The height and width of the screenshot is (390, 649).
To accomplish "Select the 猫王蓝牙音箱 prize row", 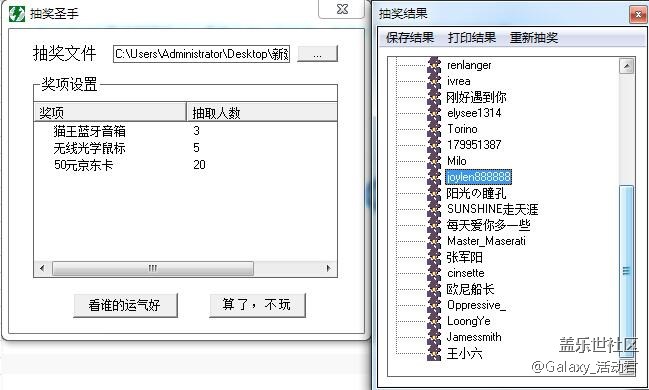I will tap(89, 131).
